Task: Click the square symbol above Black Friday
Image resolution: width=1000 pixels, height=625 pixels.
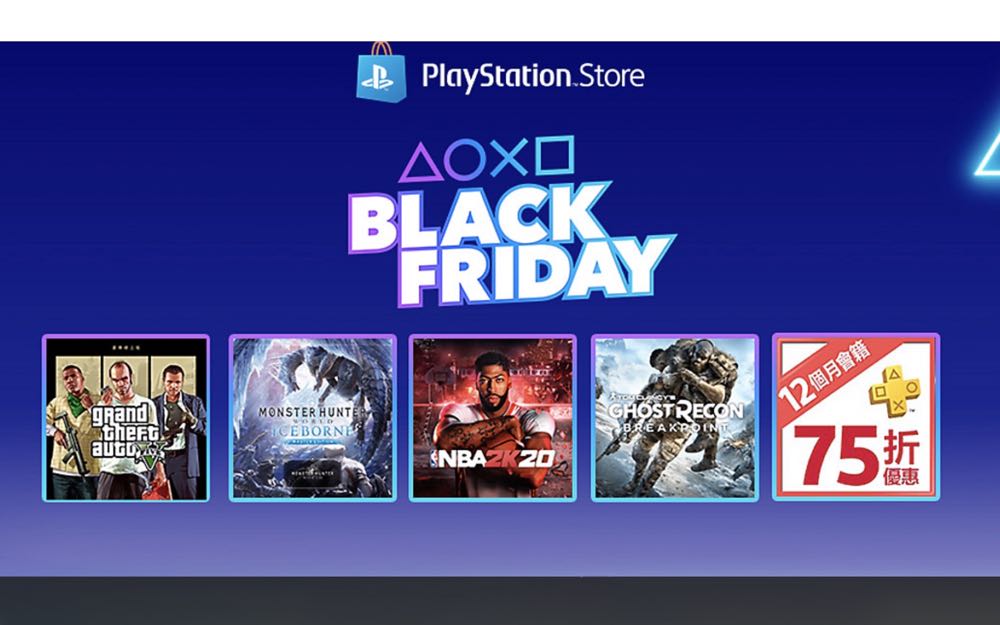Action: coord(555,155)
